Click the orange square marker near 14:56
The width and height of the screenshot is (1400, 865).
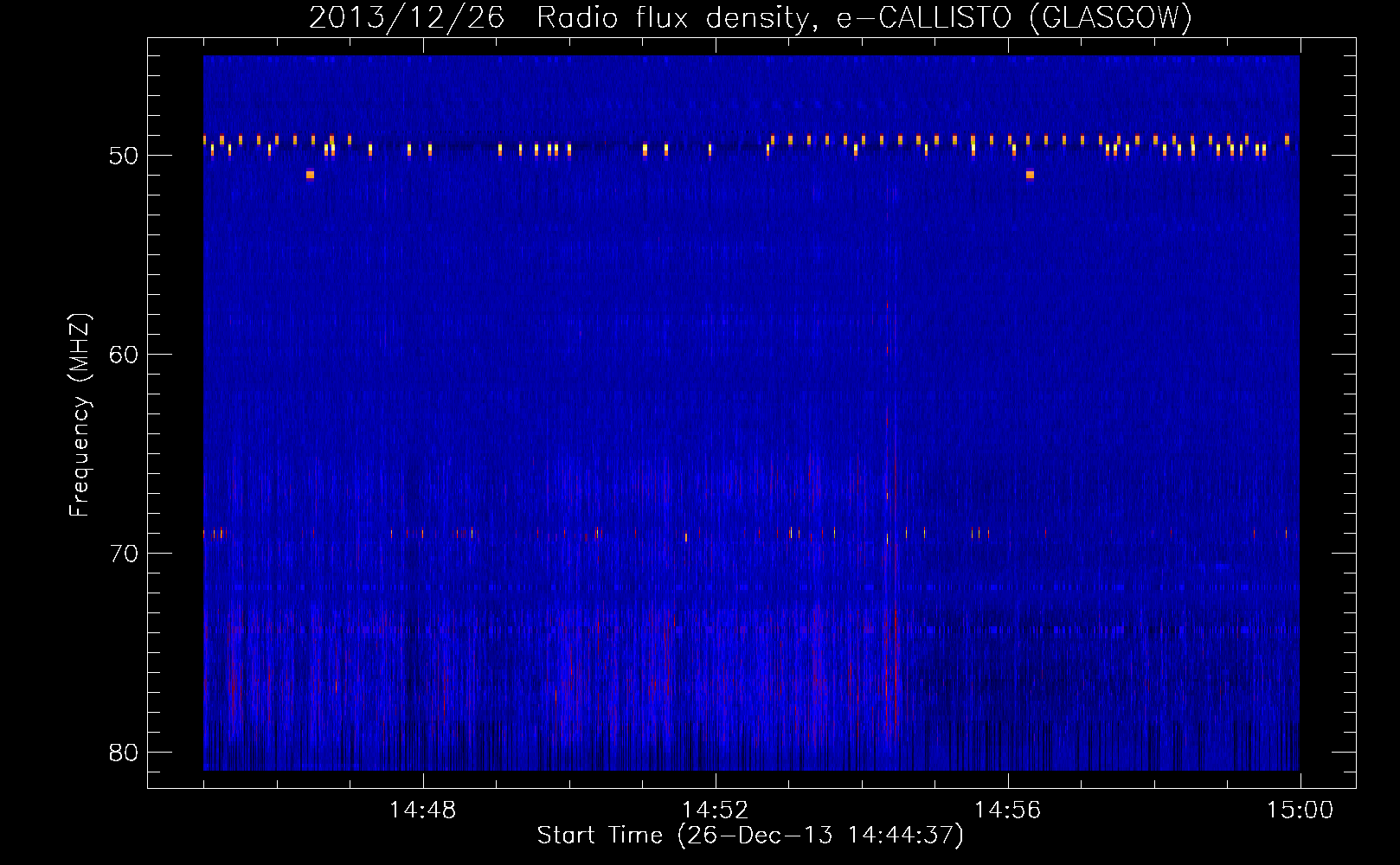point(1030,175)
